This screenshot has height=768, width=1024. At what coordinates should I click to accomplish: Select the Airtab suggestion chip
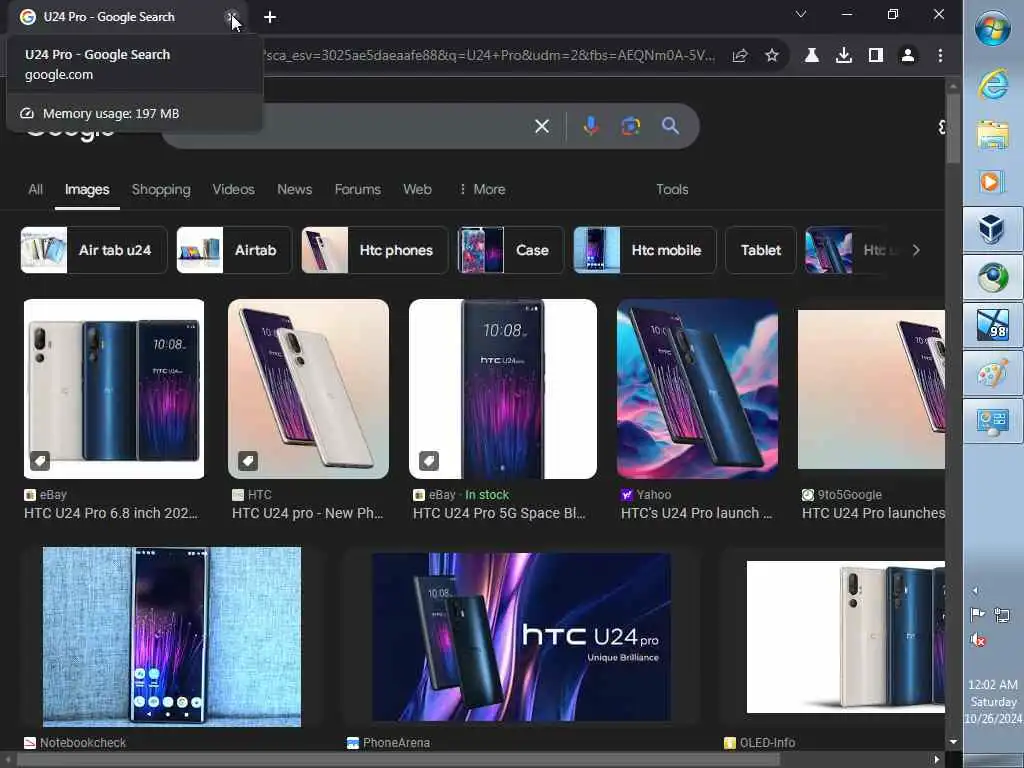point(234,250)
